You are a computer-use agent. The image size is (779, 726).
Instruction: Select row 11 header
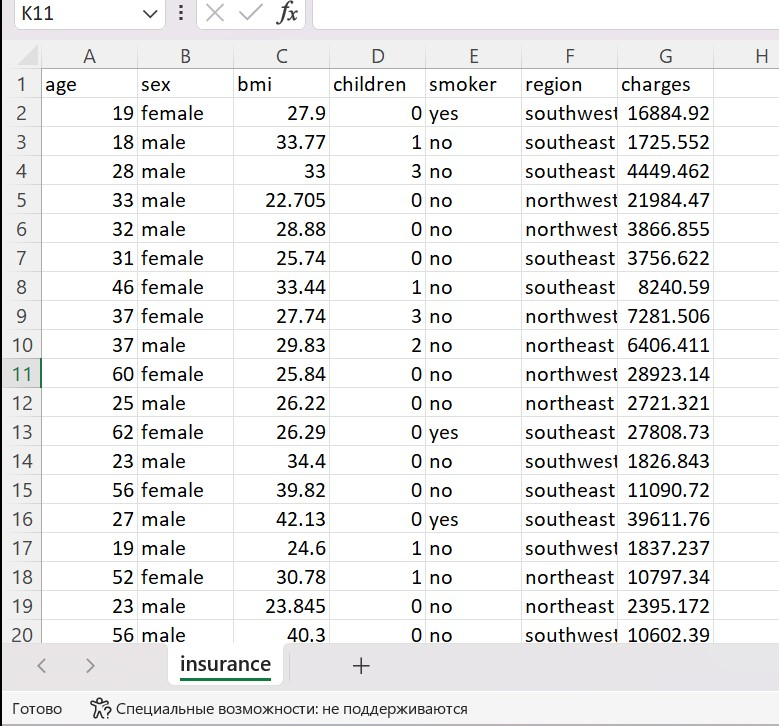click(x=21, y=374)
